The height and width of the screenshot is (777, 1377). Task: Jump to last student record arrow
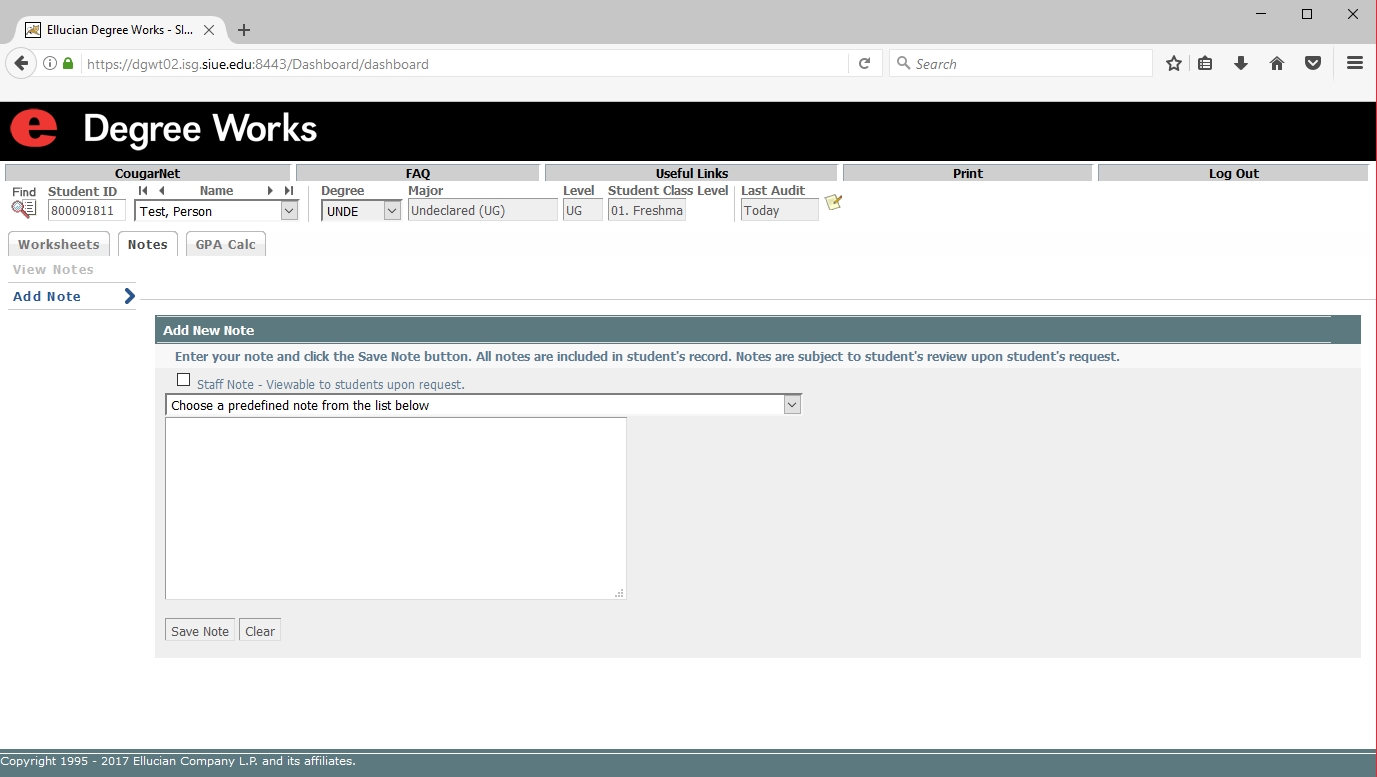pyautogui.click(x=288, y=191)
